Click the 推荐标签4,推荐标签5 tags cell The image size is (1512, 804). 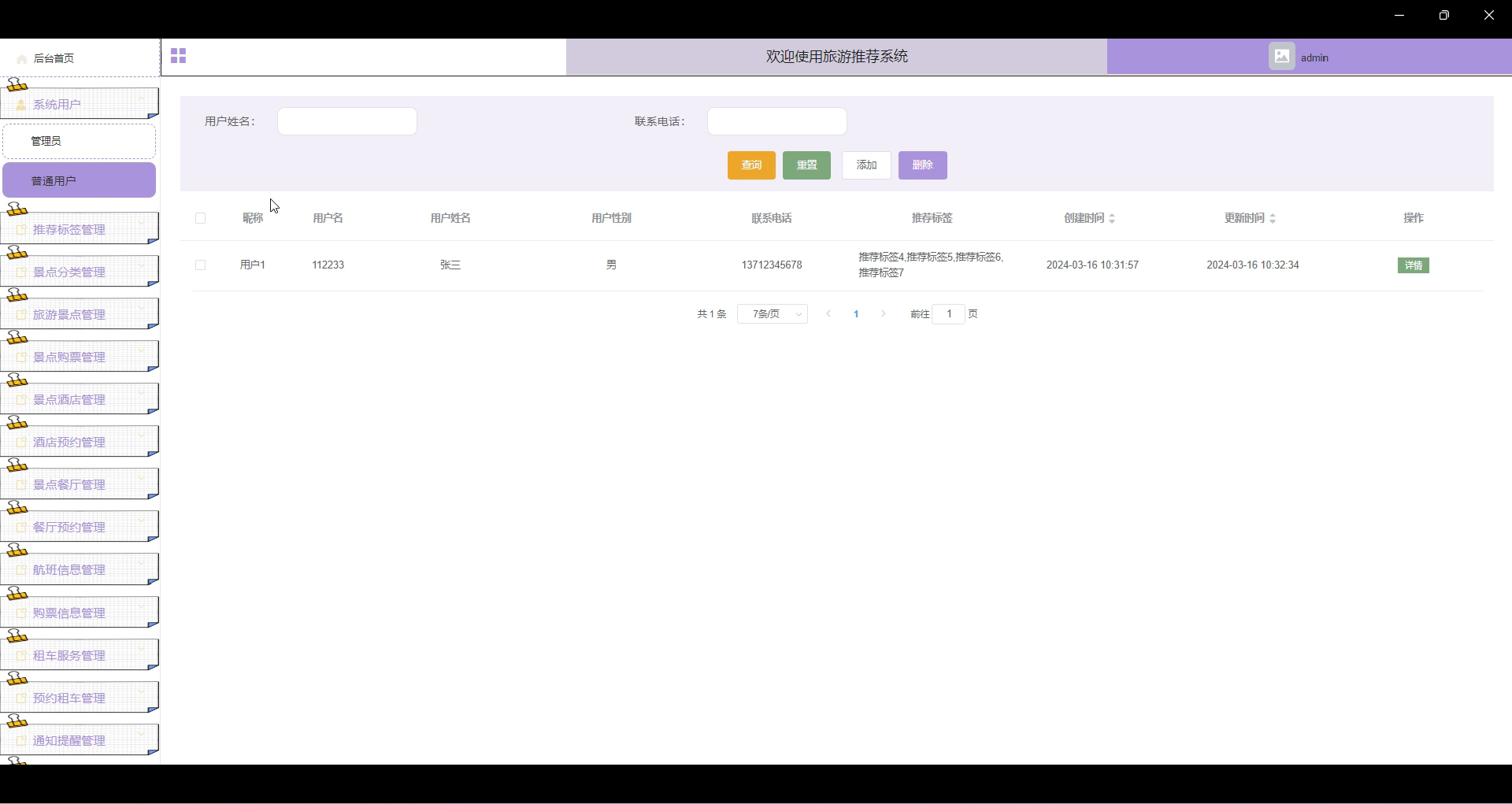(932, 265)
